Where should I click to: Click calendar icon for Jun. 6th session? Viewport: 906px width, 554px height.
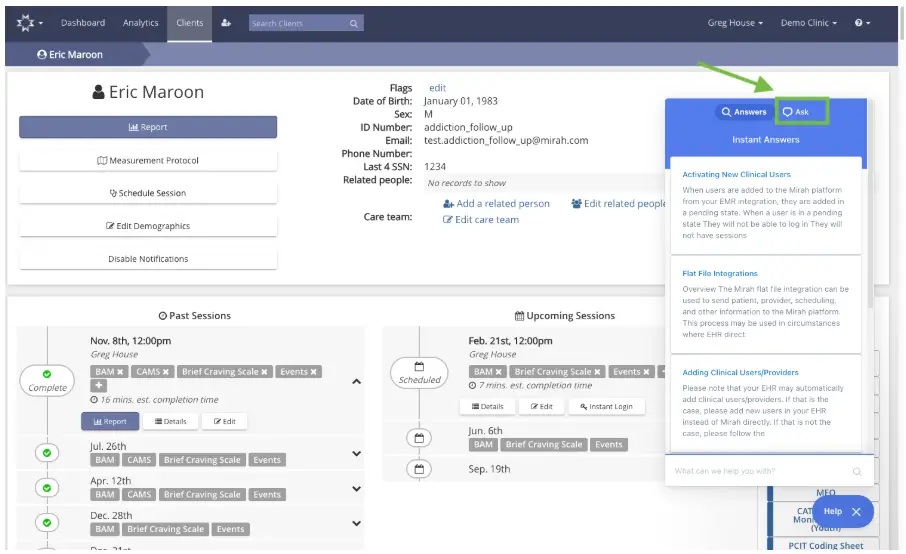pyautogui.click(x=419, y=438)
